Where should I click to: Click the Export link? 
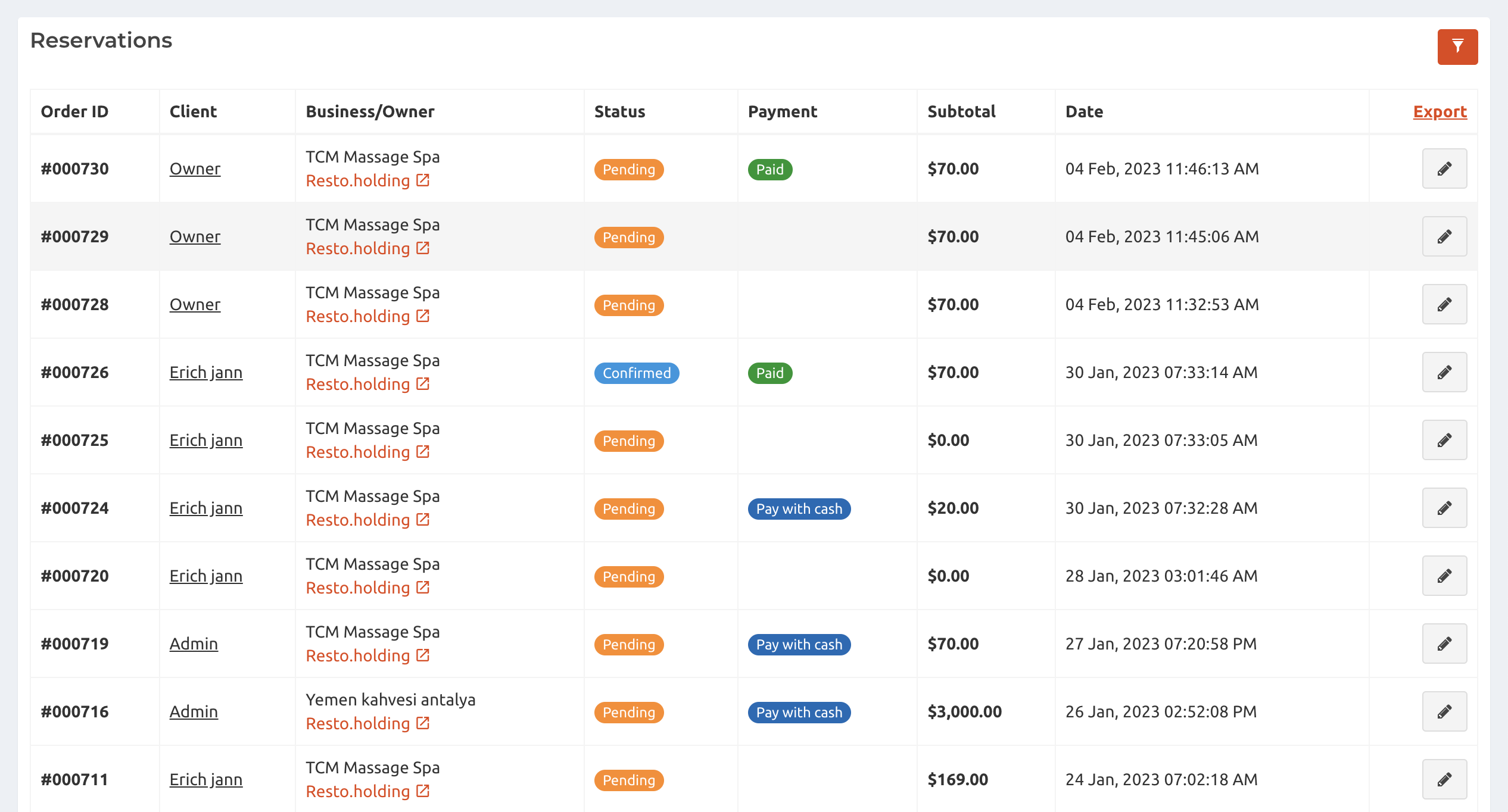[x=1440, y=112]
